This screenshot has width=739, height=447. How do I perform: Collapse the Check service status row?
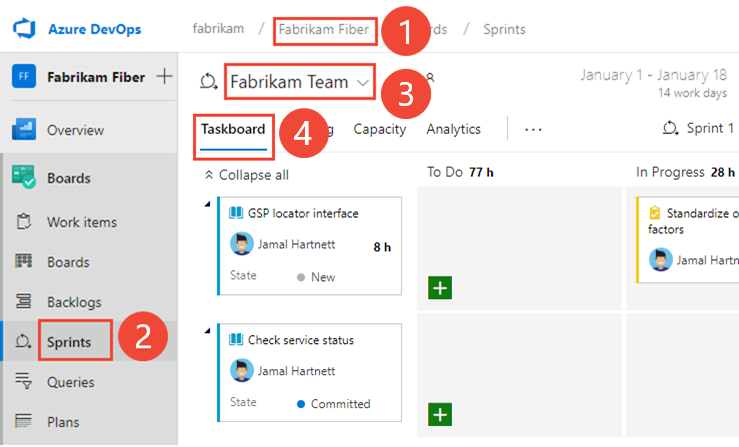point(207,331)
